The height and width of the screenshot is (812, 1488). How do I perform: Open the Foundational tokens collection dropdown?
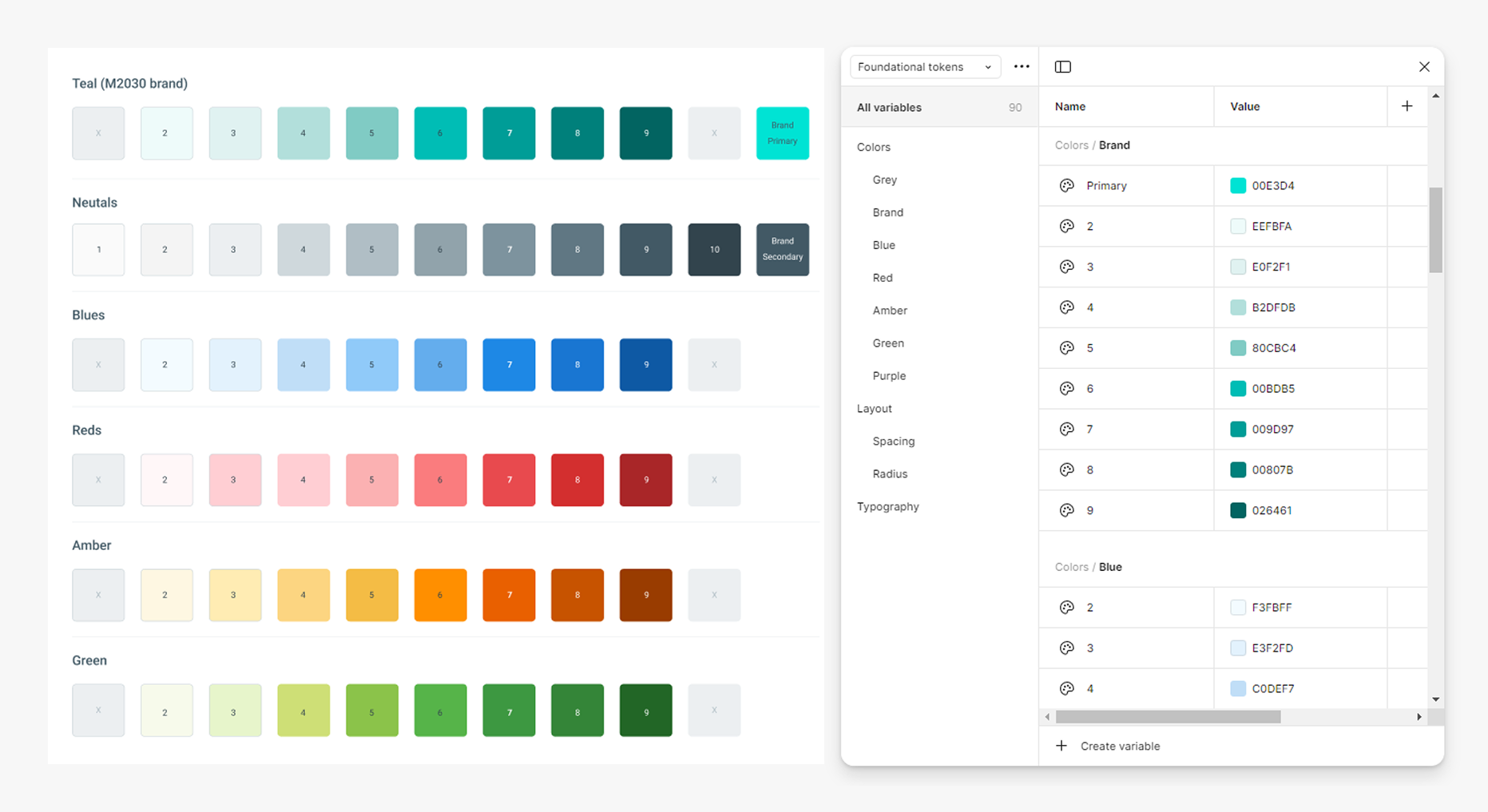click(x=925, y=67)
